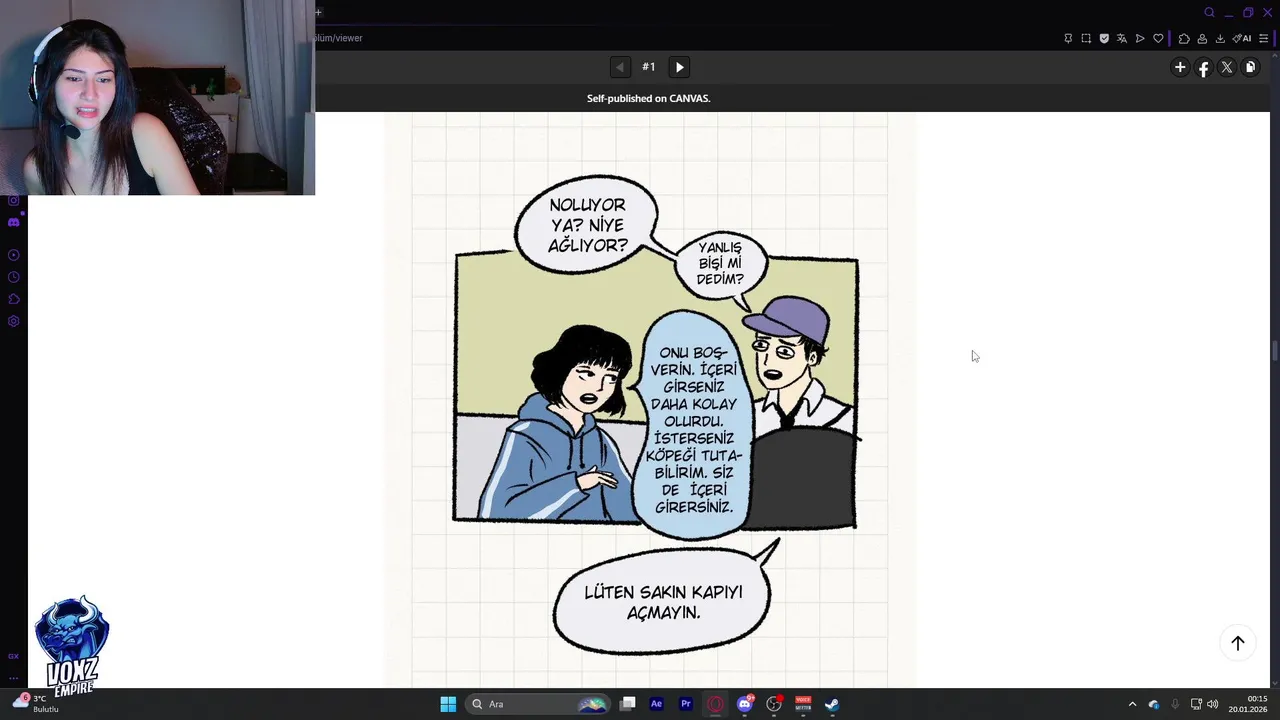
Task: Open Premiere Pro from taskbar
Action: tap(686, 704)
